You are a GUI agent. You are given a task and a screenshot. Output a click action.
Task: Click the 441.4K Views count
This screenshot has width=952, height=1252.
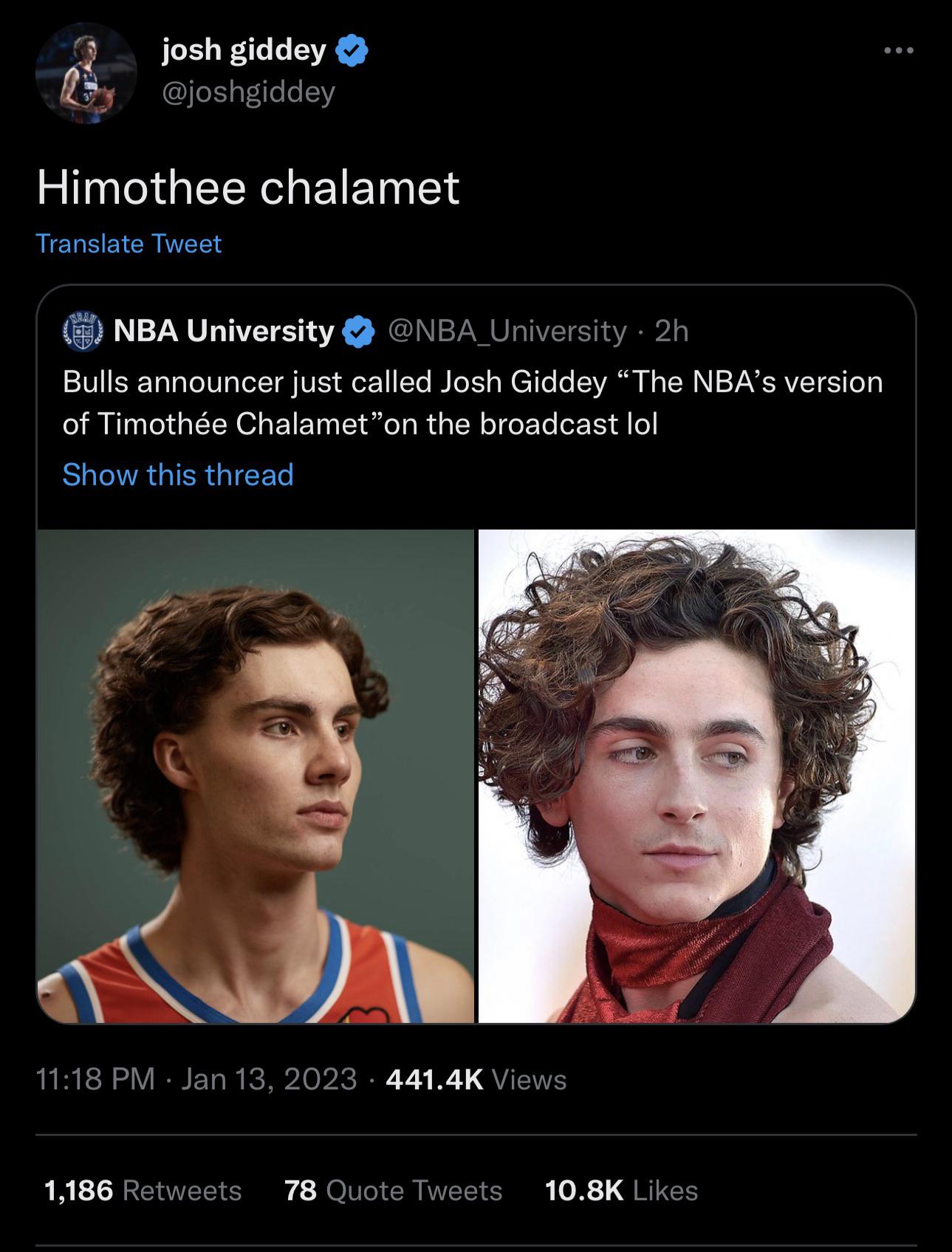click(476, 1080)
